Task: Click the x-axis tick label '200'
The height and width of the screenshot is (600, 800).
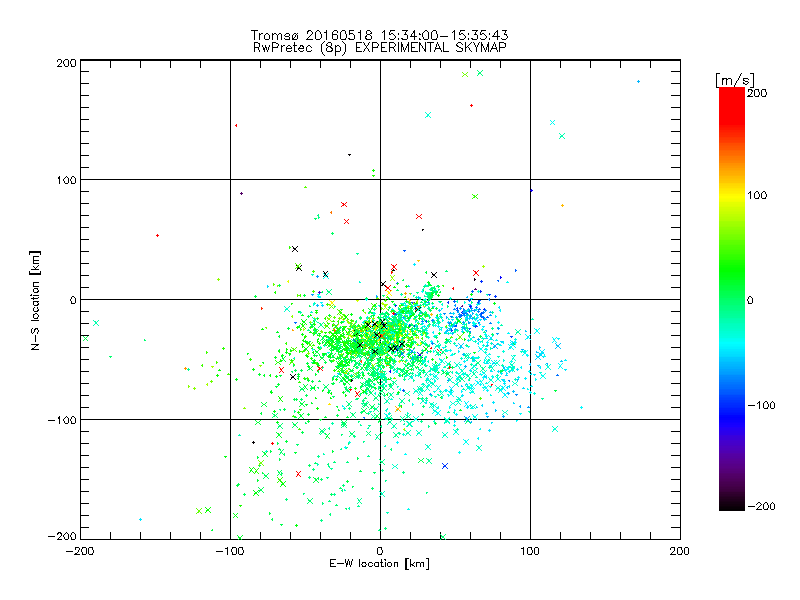Action: point(679,551)
